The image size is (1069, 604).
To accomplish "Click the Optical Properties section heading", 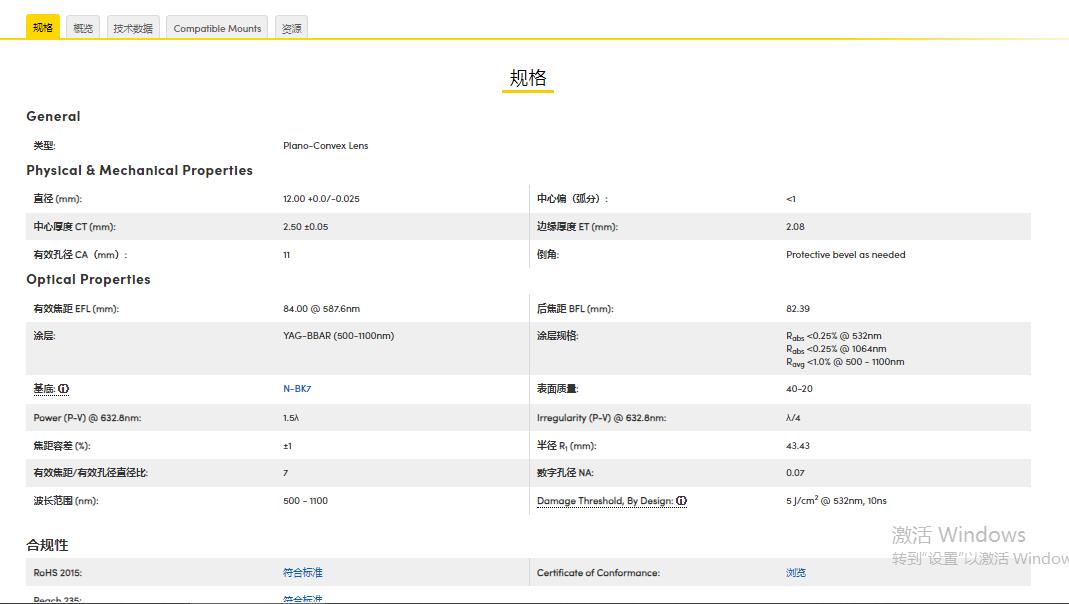I will click(88, 279).
